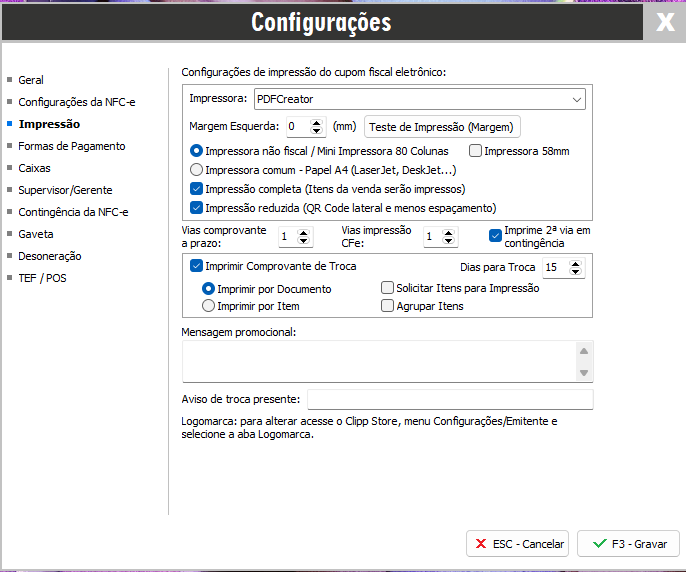Increase Dias para Troca value
This screenshot has width=686, height=572.
pyautogui.click(x=575, y=263)
